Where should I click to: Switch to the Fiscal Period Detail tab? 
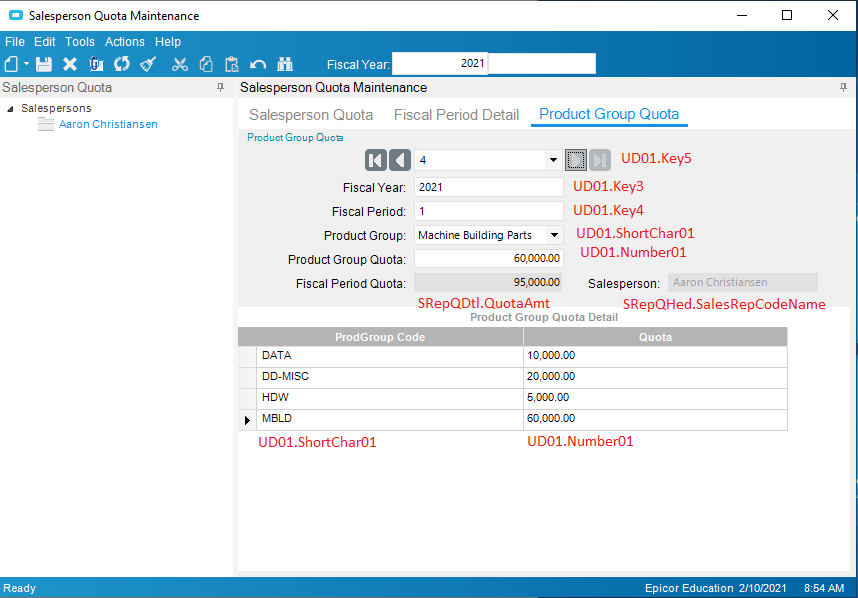pos(456,115)
